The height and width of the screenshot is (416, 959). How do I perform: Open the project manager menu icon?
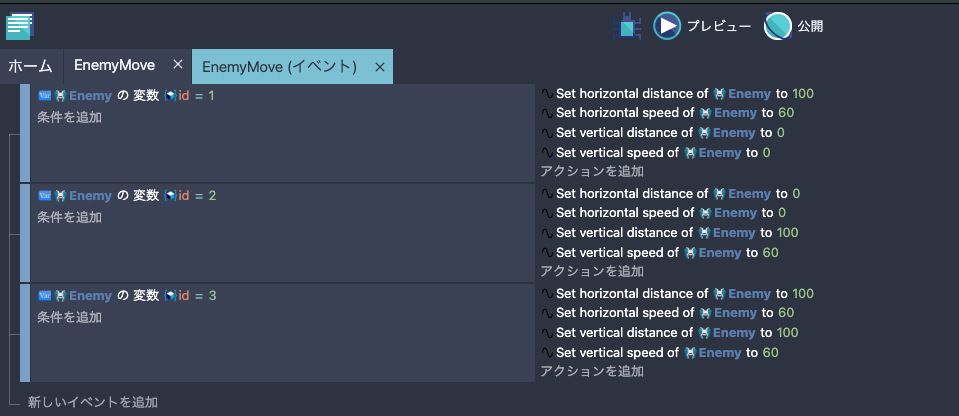[20, 26]
